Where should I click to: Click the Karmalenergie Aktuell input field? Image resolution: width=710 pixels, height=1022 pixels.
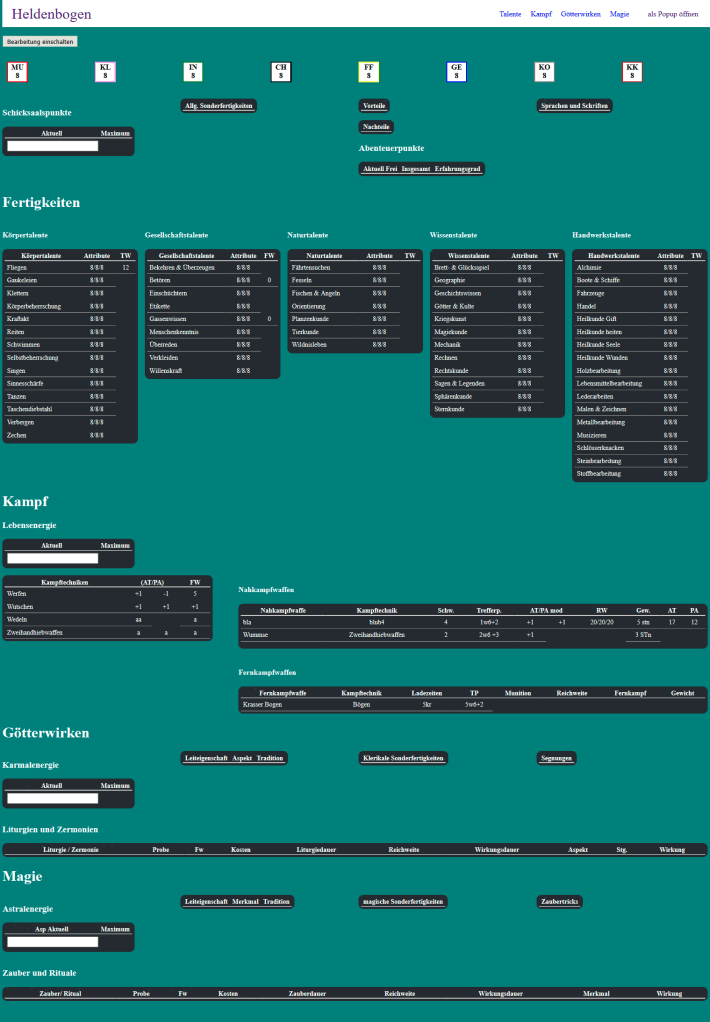click(53, 798)
